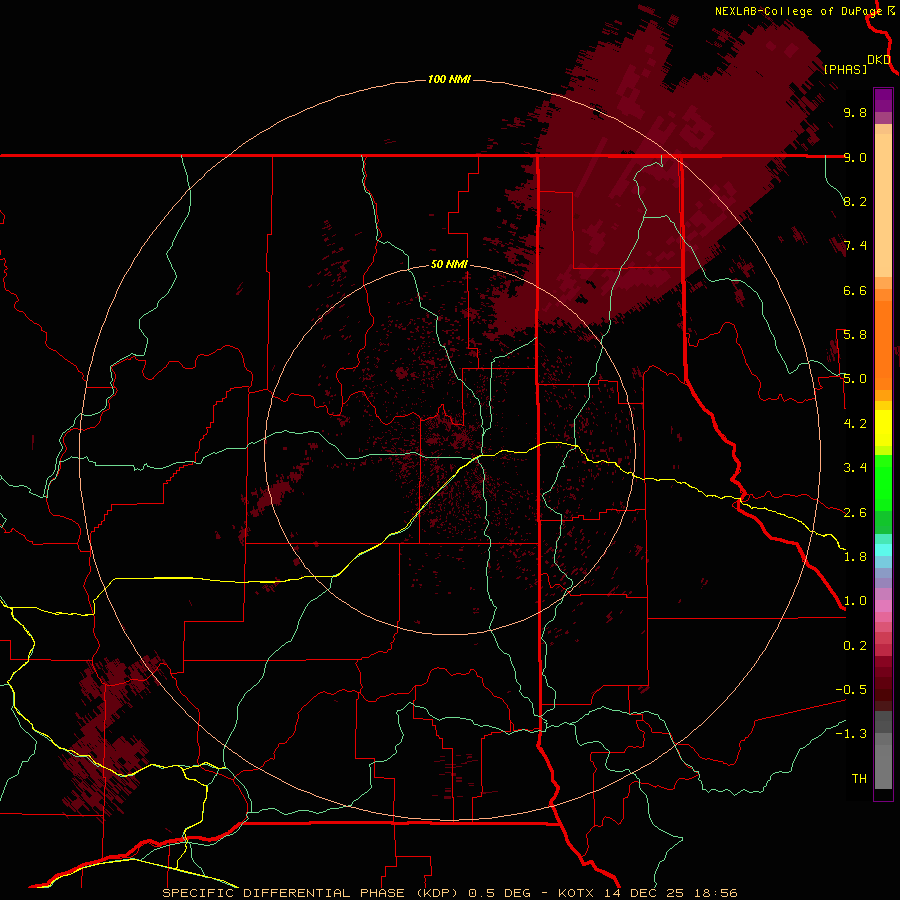Click the -1.3 legend value
The width and height of the screenshot is (900, 900).
(851, 734)
